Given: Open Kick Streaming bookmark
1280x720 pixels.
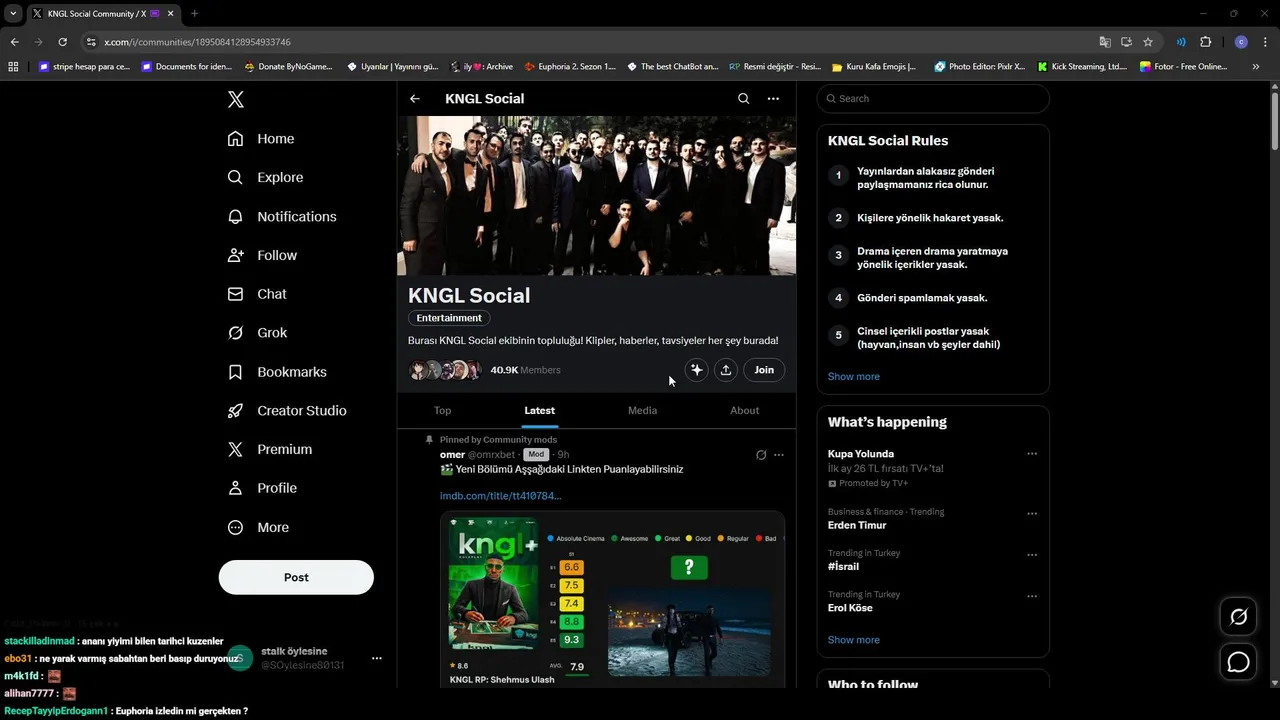Looking at the screenshot, I should coord(1083,67).
